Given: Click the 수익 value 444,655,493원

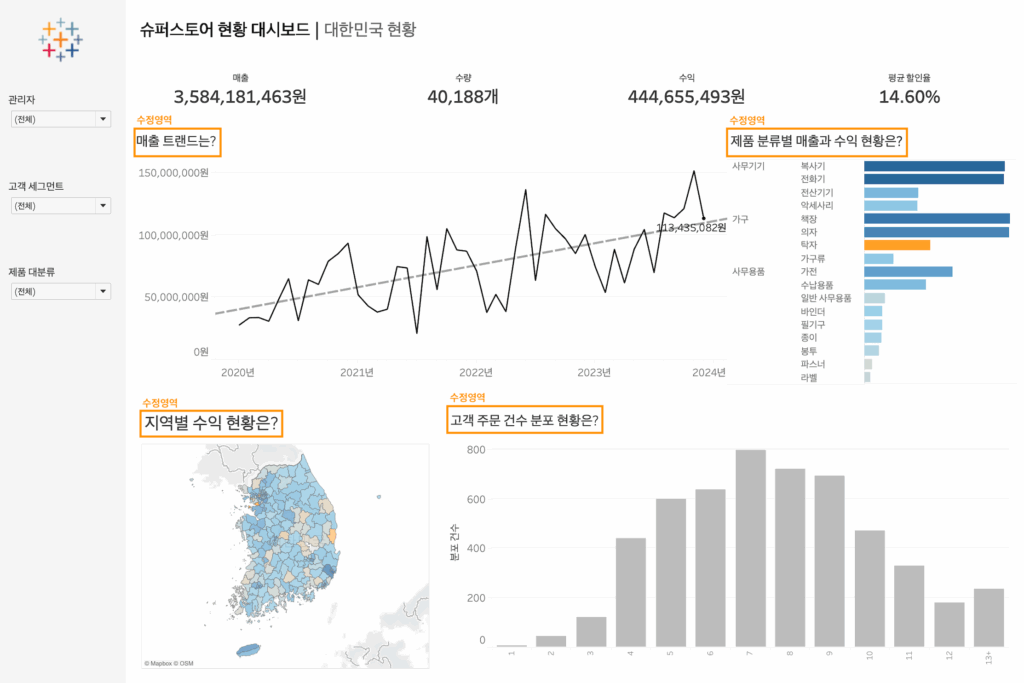Looking at the screenshot, I should click(686, 97).
